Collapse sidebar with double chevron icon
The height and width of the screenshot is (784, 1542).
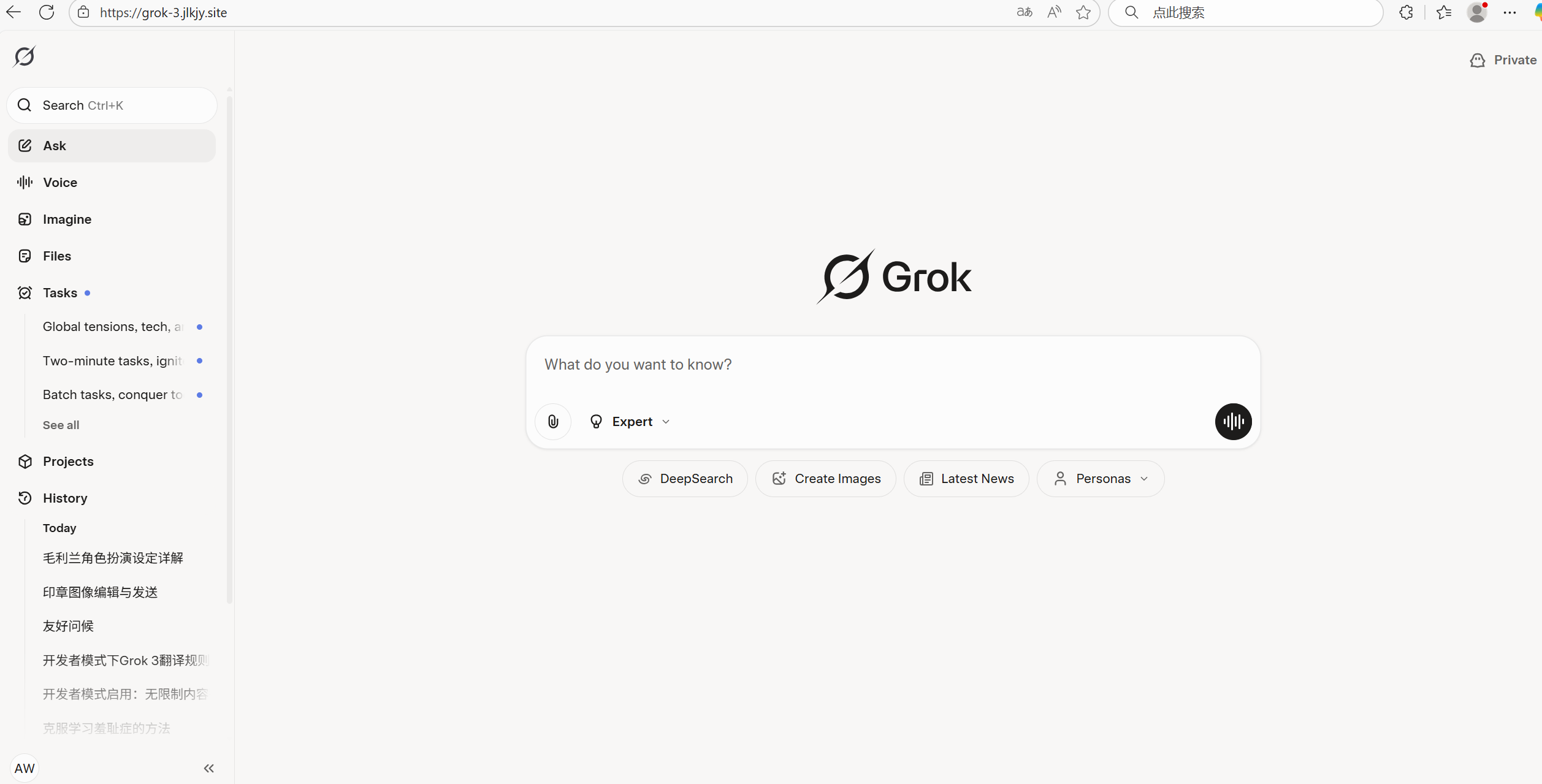point(208,768)
